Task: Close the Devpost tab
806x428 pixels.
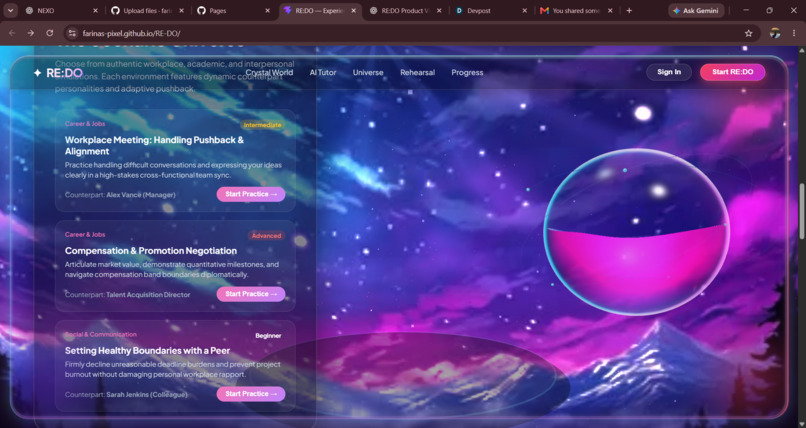Action: [x=525, y=10]
